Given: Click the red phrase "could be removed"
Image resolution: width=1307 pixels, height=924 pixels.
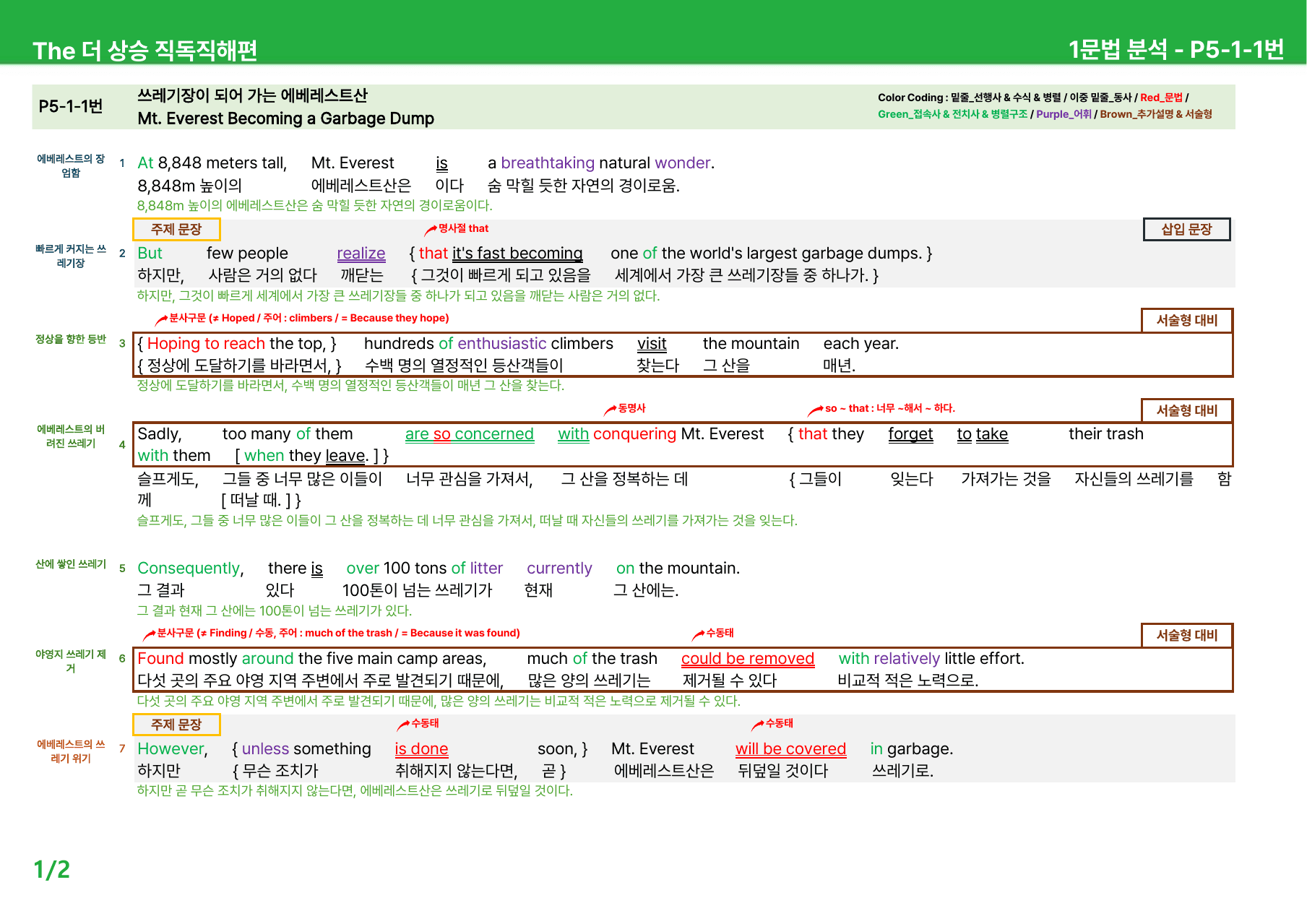Looking at the screenshot, I should [748, 659].
